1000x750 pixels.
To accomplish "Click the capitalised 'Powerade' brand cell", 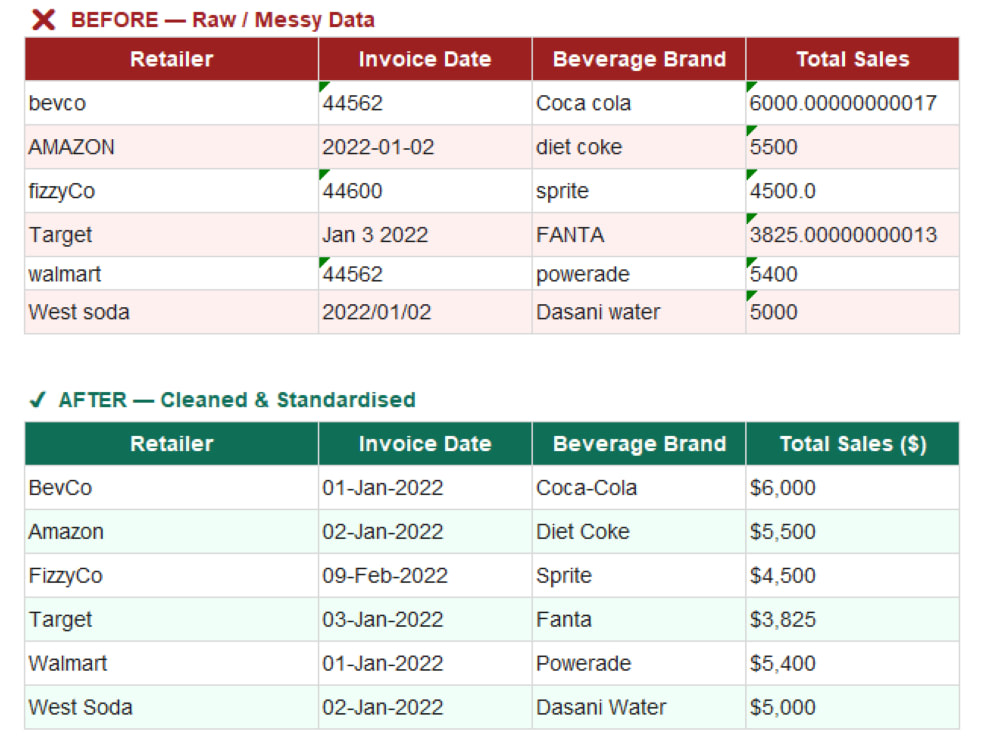I will tap(639, 664).
